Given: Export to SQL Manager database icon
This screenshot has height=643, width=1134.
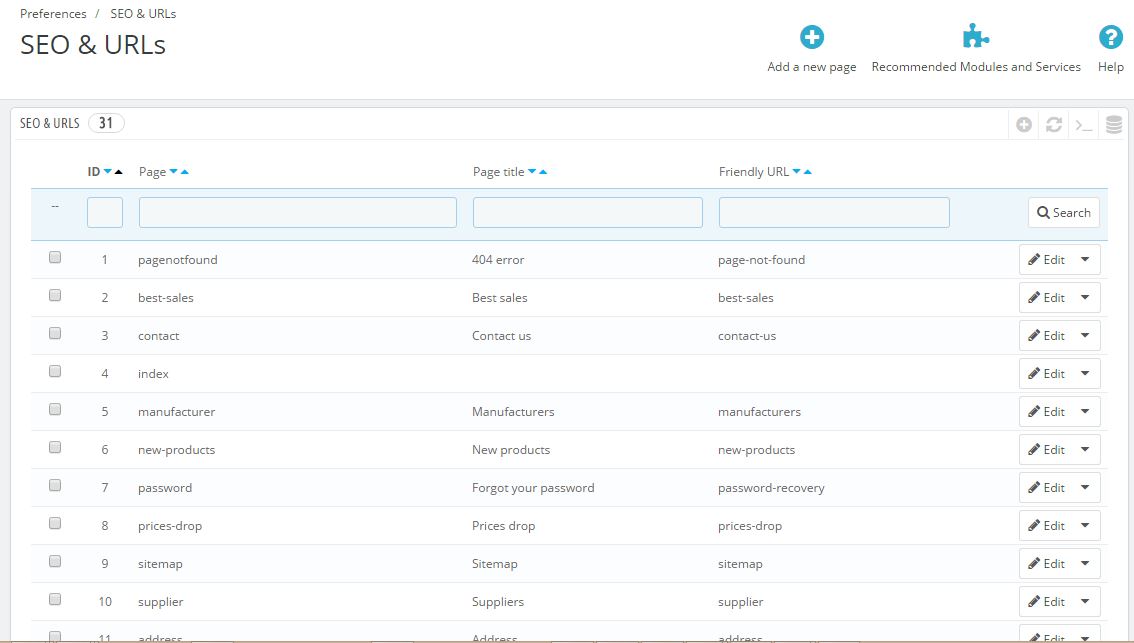Looking at the screenshot, I should (x=1114, y=124).
